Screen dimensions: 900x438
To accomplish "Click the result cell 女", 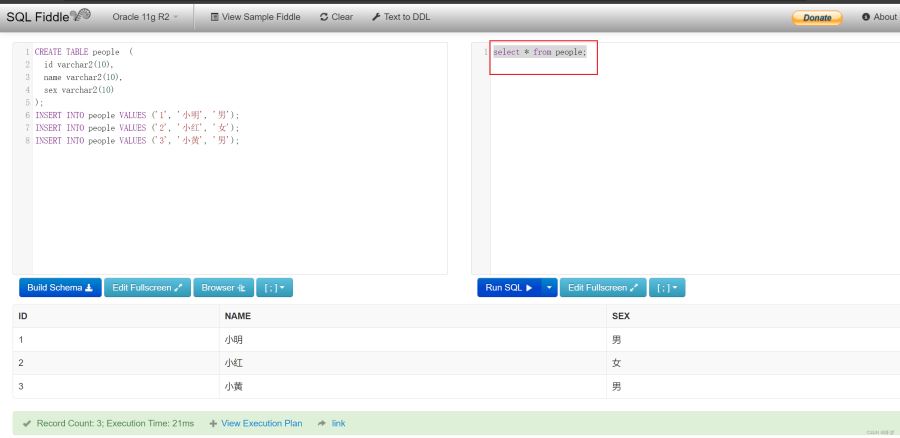I will (616, 363).
